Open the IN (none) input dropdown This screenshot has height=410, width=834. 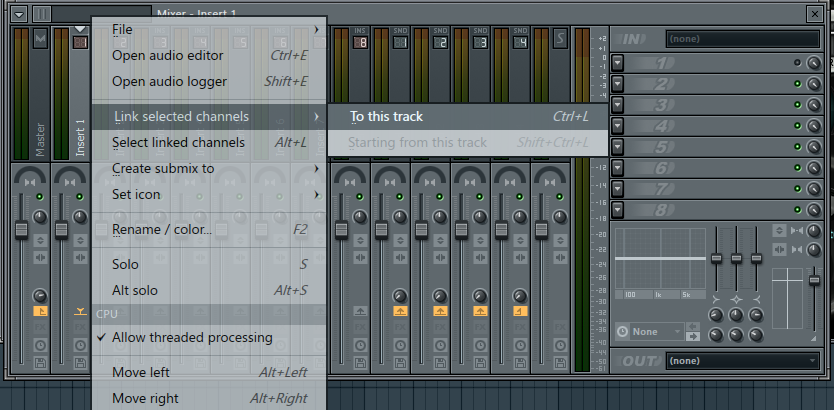pyautogui.click(x=743, y=39)
